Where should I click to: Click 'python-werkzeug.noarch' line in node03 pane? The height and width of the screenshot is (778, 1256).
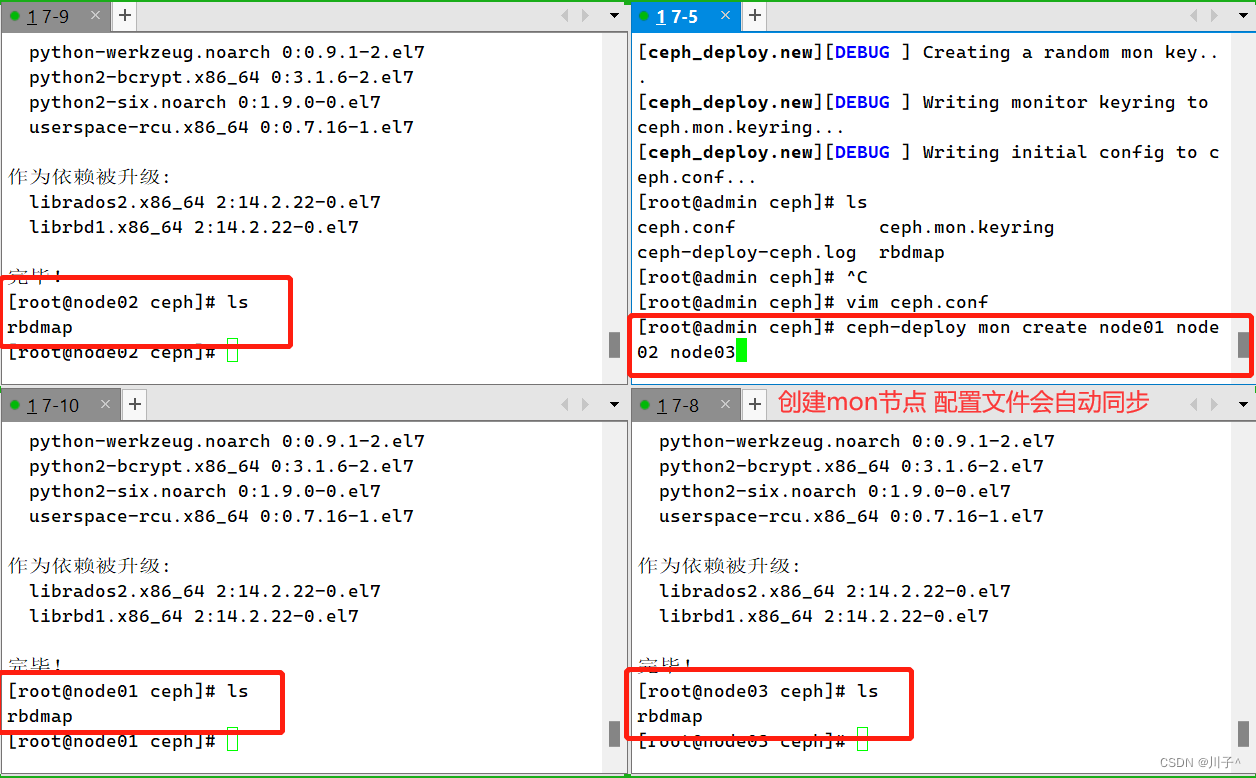pyautogui.click(x=857, y=441)
